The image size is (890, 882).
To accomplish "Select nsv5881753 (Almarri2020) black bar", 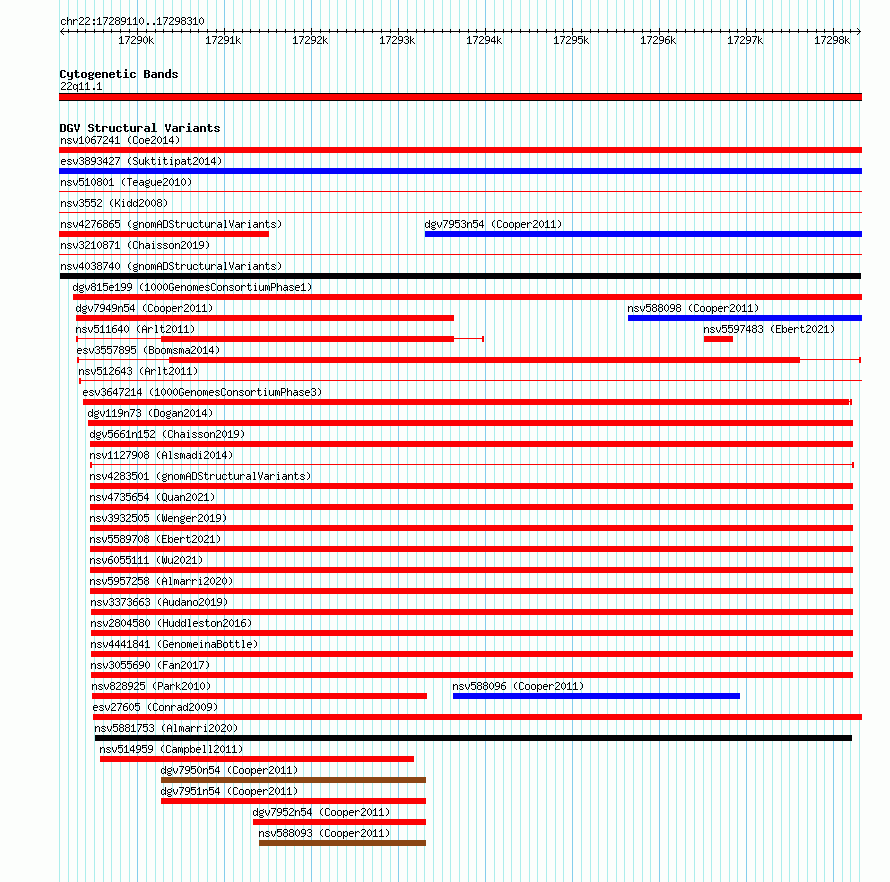I will click(473, 738).
